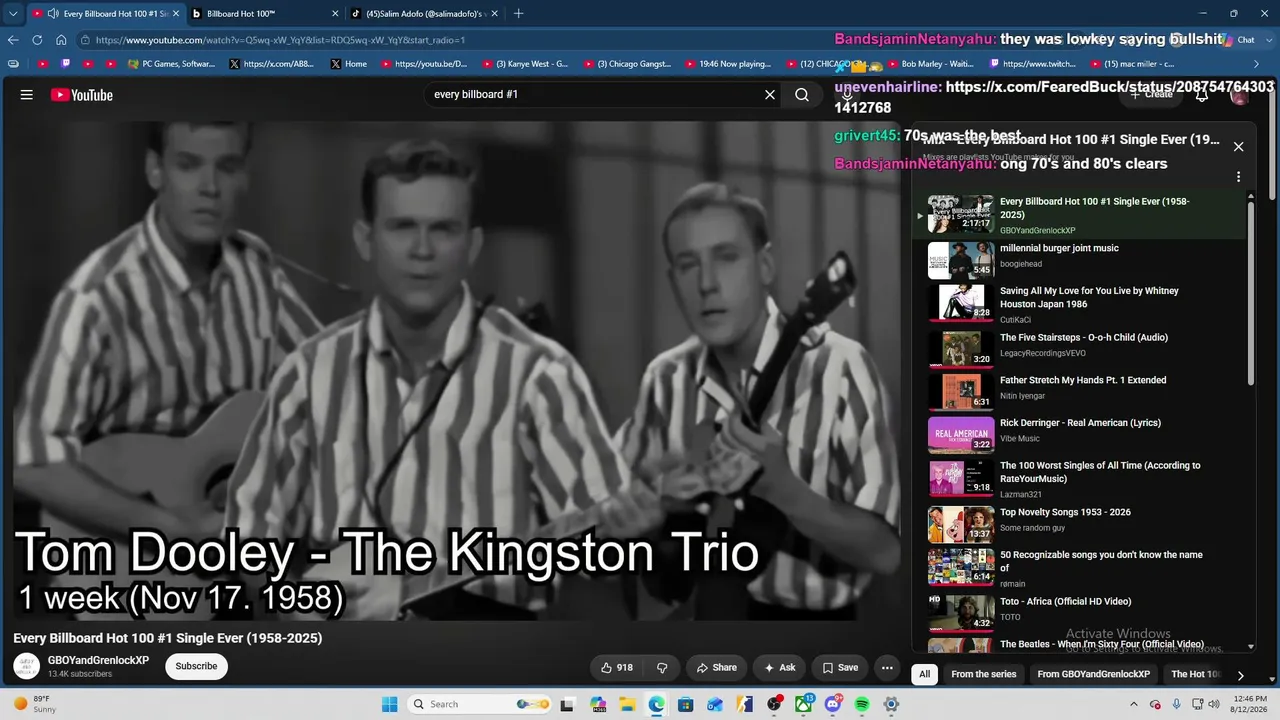Open Microsoft Edge from the taskbar

656,704
